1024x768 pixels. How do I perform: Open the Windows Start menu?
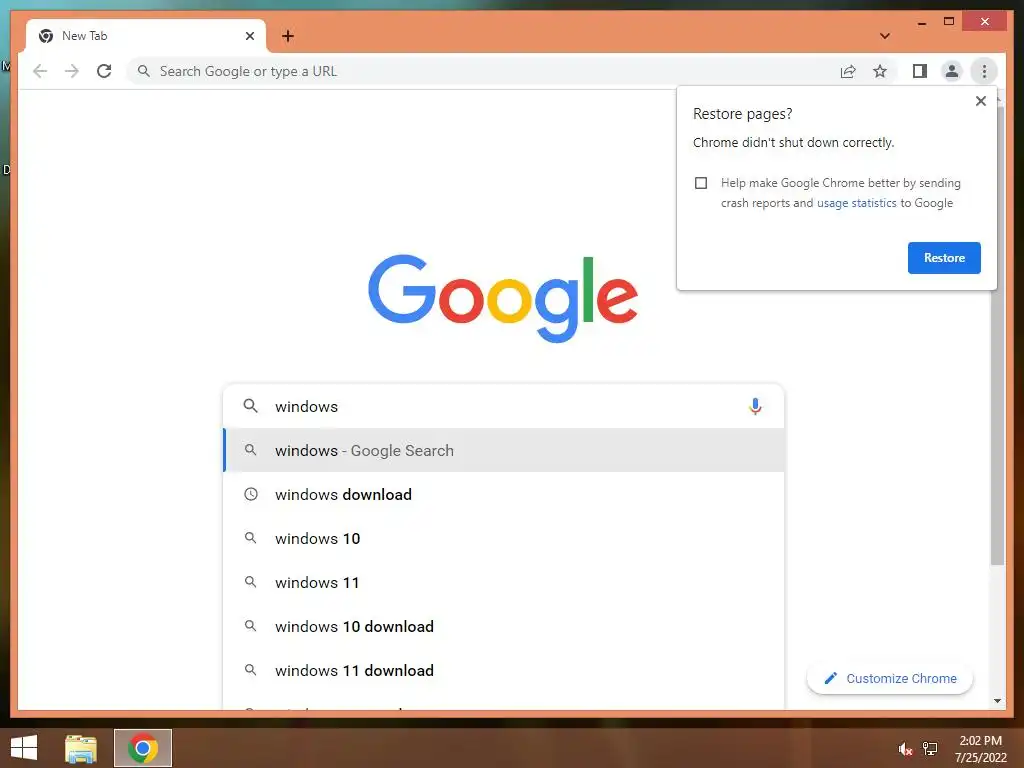click(24, 748)
